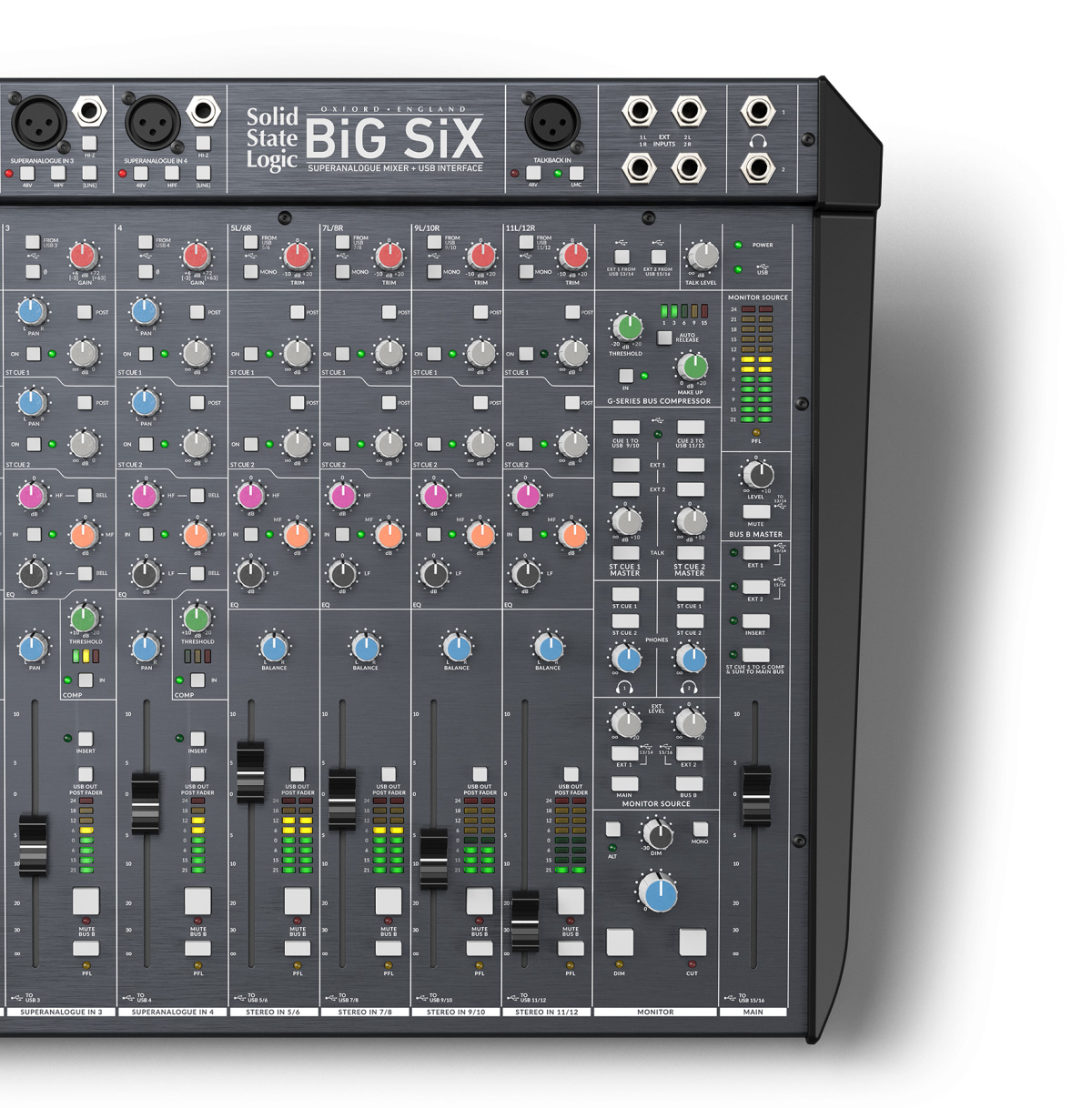Toggle MONO on Stereo In 7/8
The width and height of the screenshot is (1092, 1108).
pyautogui.click(x=344, y=271)
